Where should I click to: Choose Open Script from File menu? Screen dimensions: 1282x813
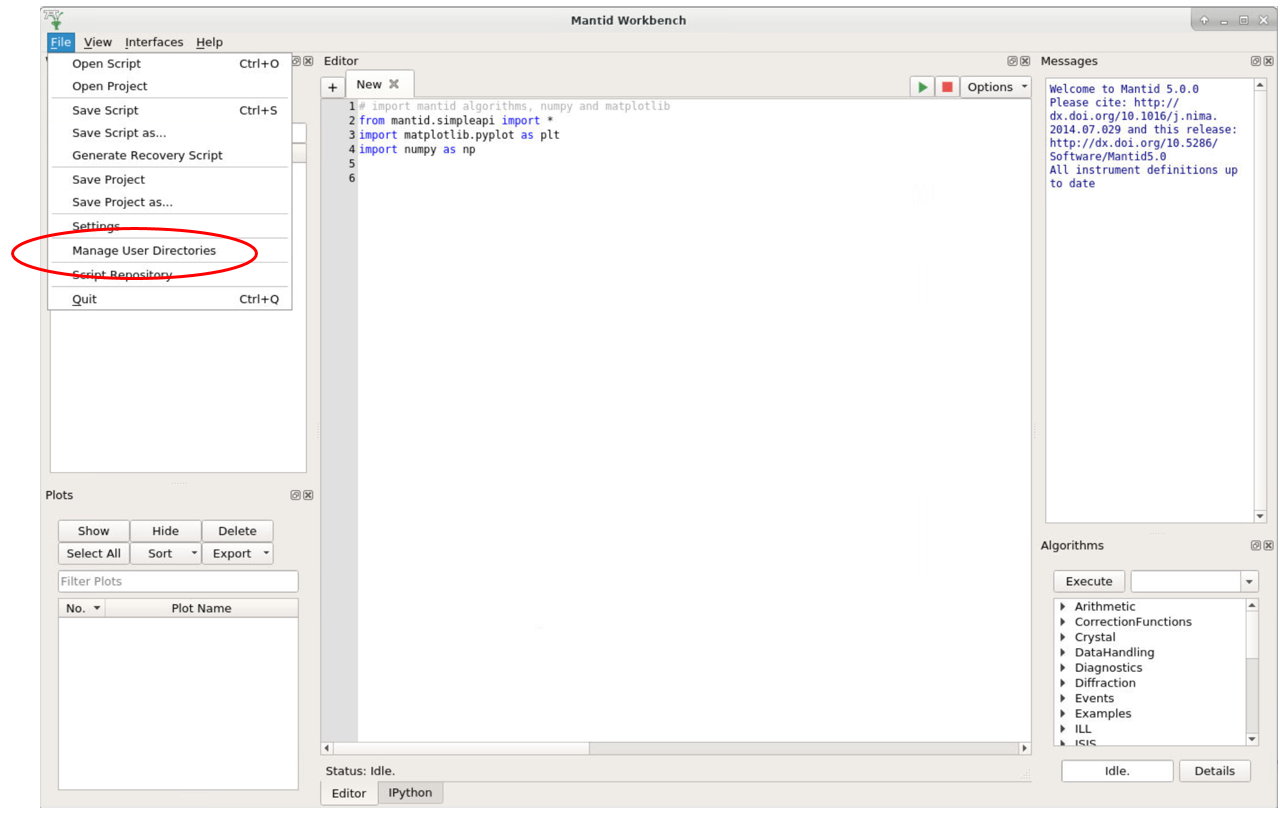pos(170,64)
